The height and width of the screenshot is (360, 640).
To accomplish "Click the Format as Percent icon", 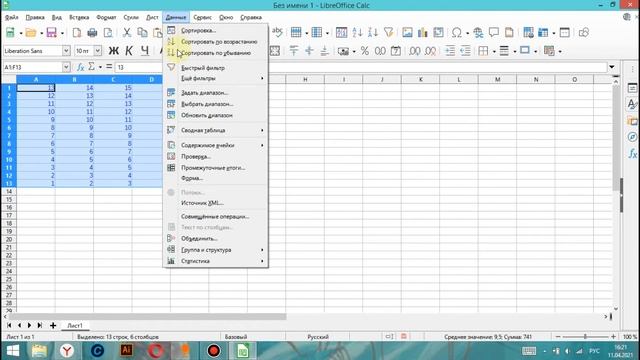I will coord(364,51).
